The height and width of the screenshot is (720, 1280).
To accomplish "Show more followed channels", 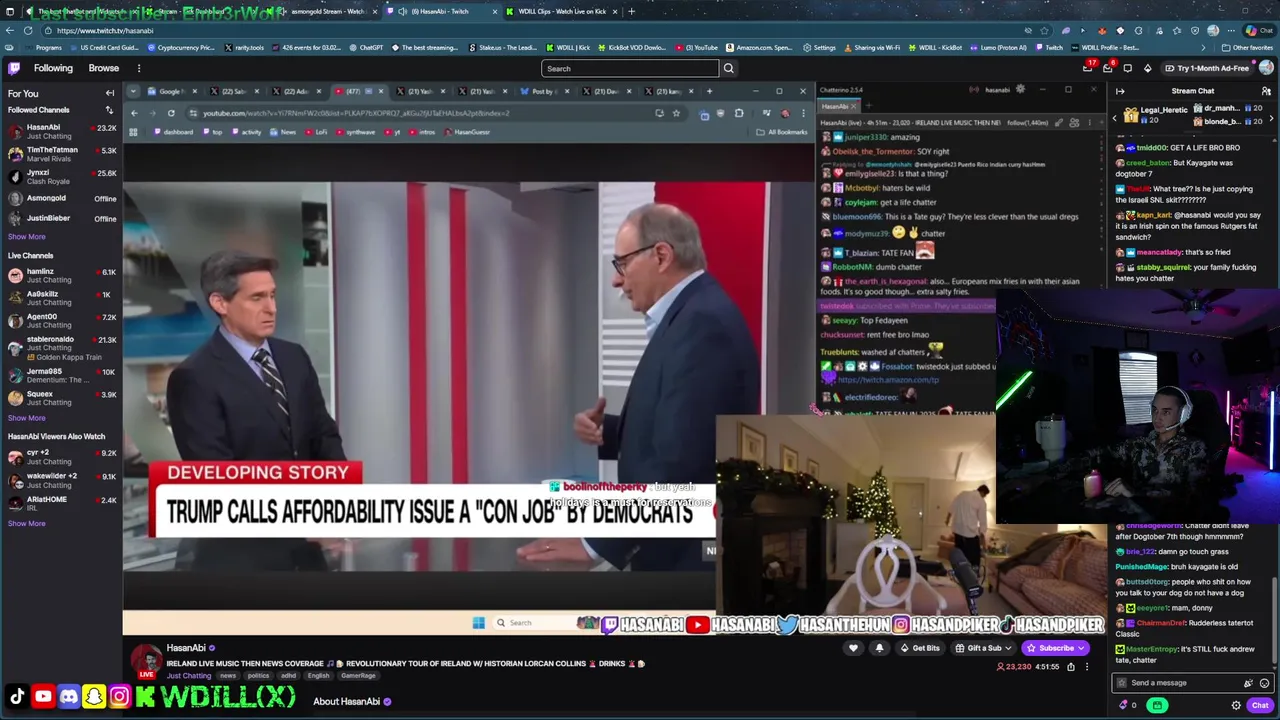I will (27, 237).
